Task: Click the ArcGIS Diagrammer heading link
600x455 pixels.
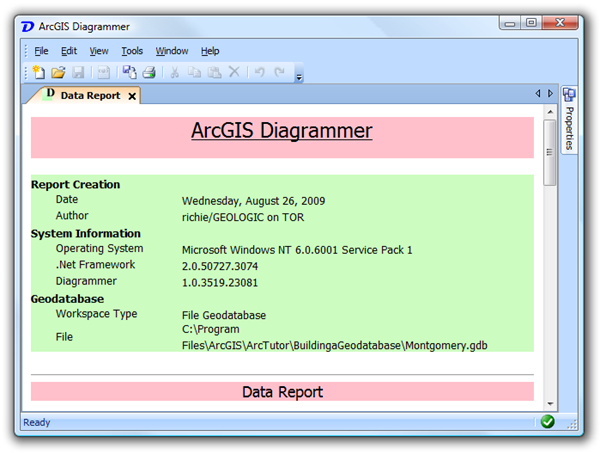Action: coord(281,131)
